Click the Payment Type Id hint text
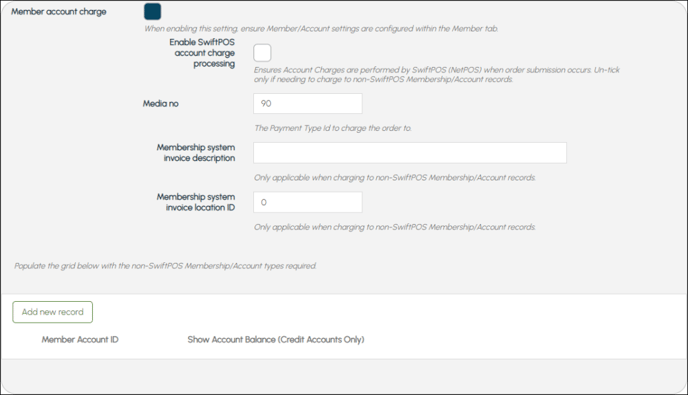The width and height of the screenshot is (688, 395). pos(333,128)
